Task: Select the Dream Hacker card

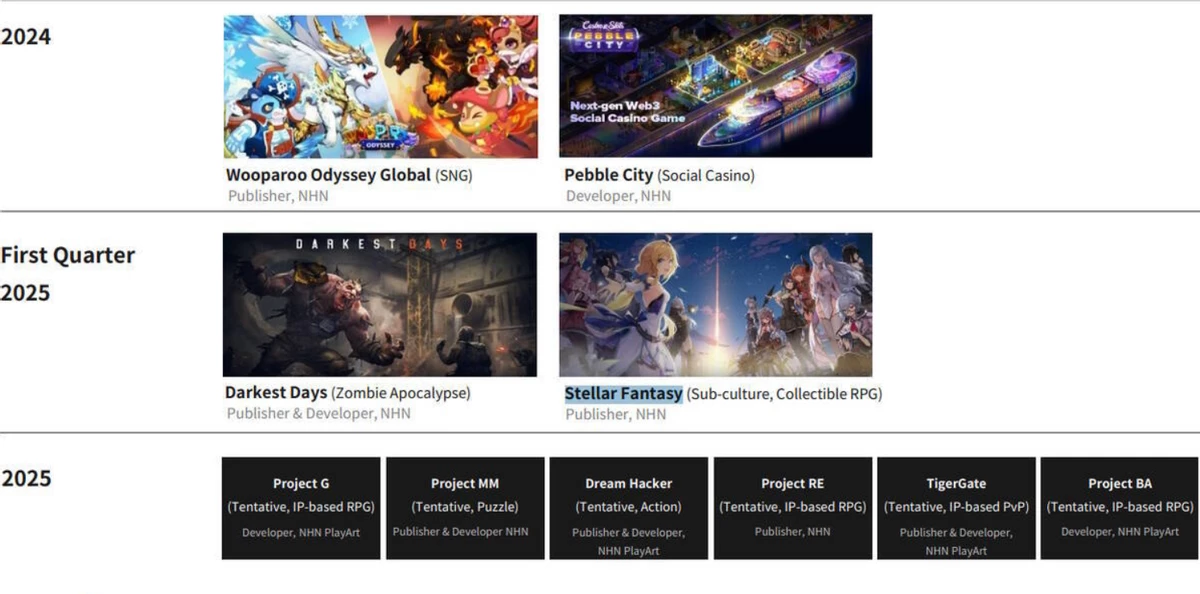Action: tap(629, 508)
